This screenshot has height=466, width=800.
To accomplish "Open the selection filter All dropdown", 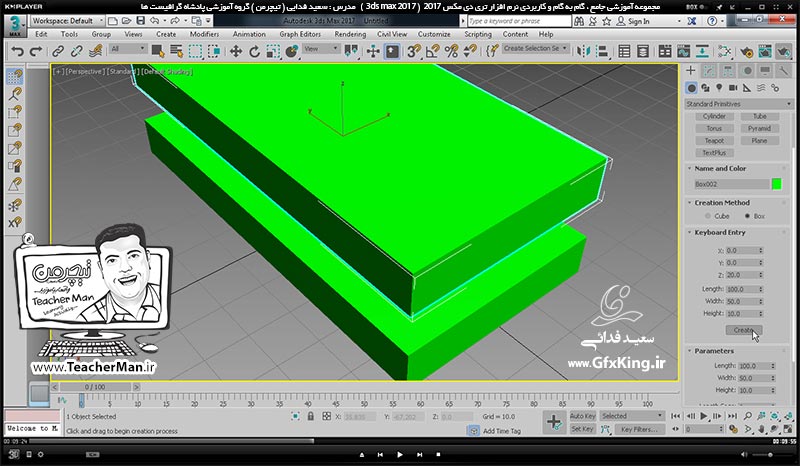I will coord(128,49).
